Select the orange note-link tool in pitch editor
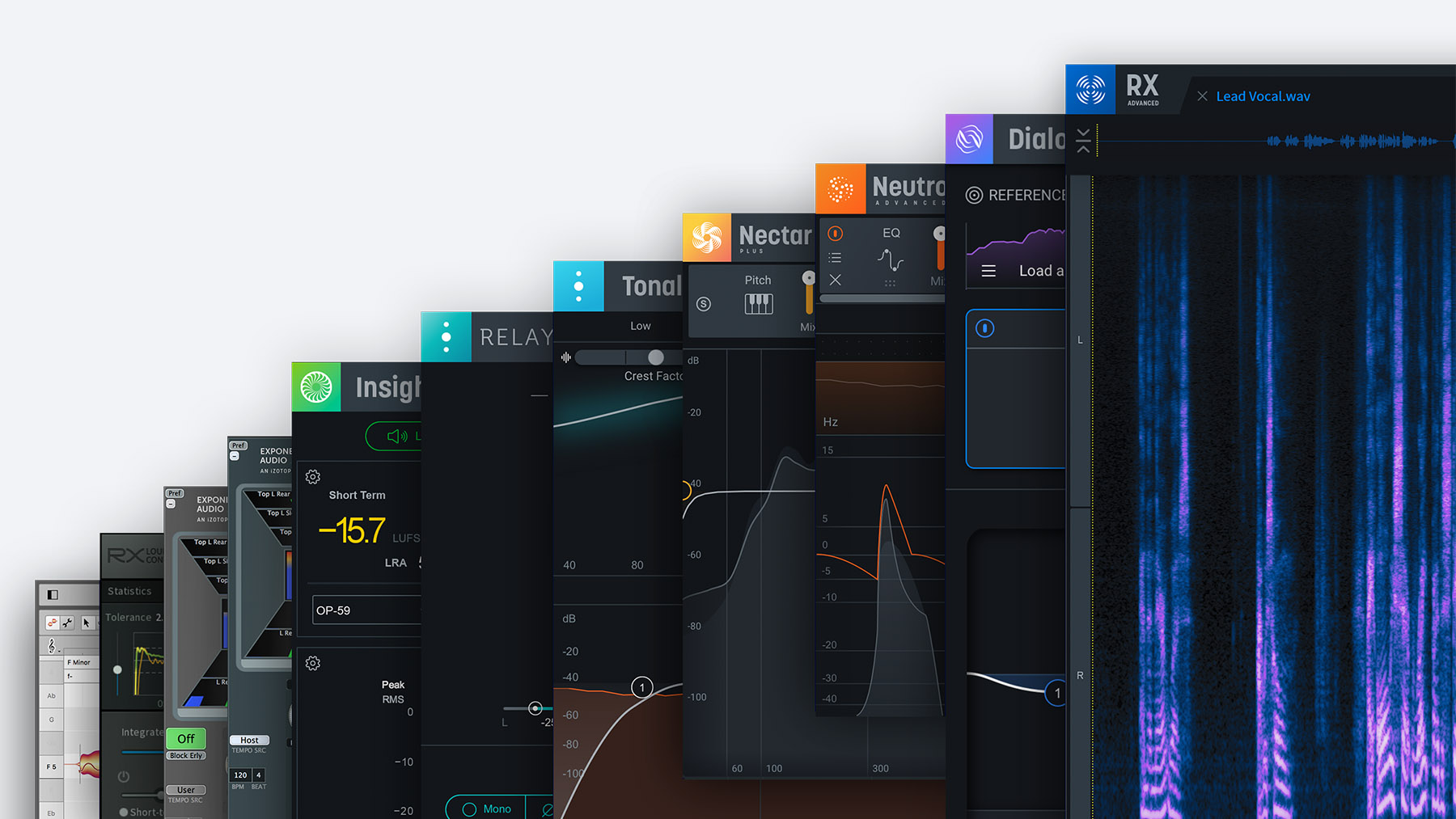Screen dimensions: 1456x819 (x=52, y=623)
